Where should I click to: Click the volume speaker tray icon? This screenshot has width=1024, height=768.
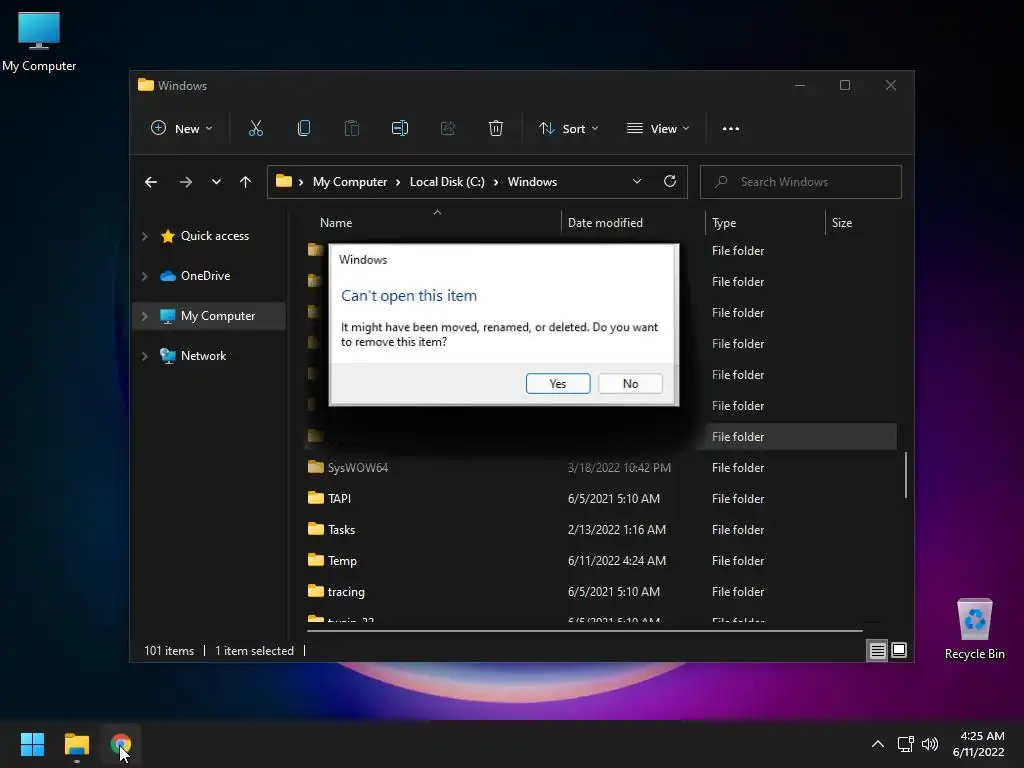tap(930, 744)
